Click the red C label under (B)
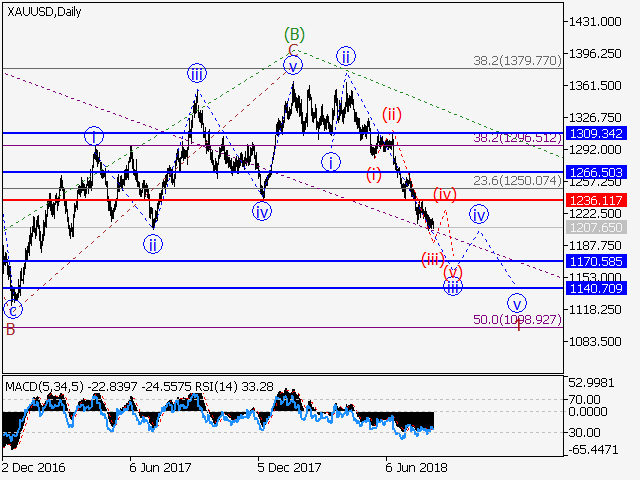This screenshot has height=480, width=640. (293, 49)
